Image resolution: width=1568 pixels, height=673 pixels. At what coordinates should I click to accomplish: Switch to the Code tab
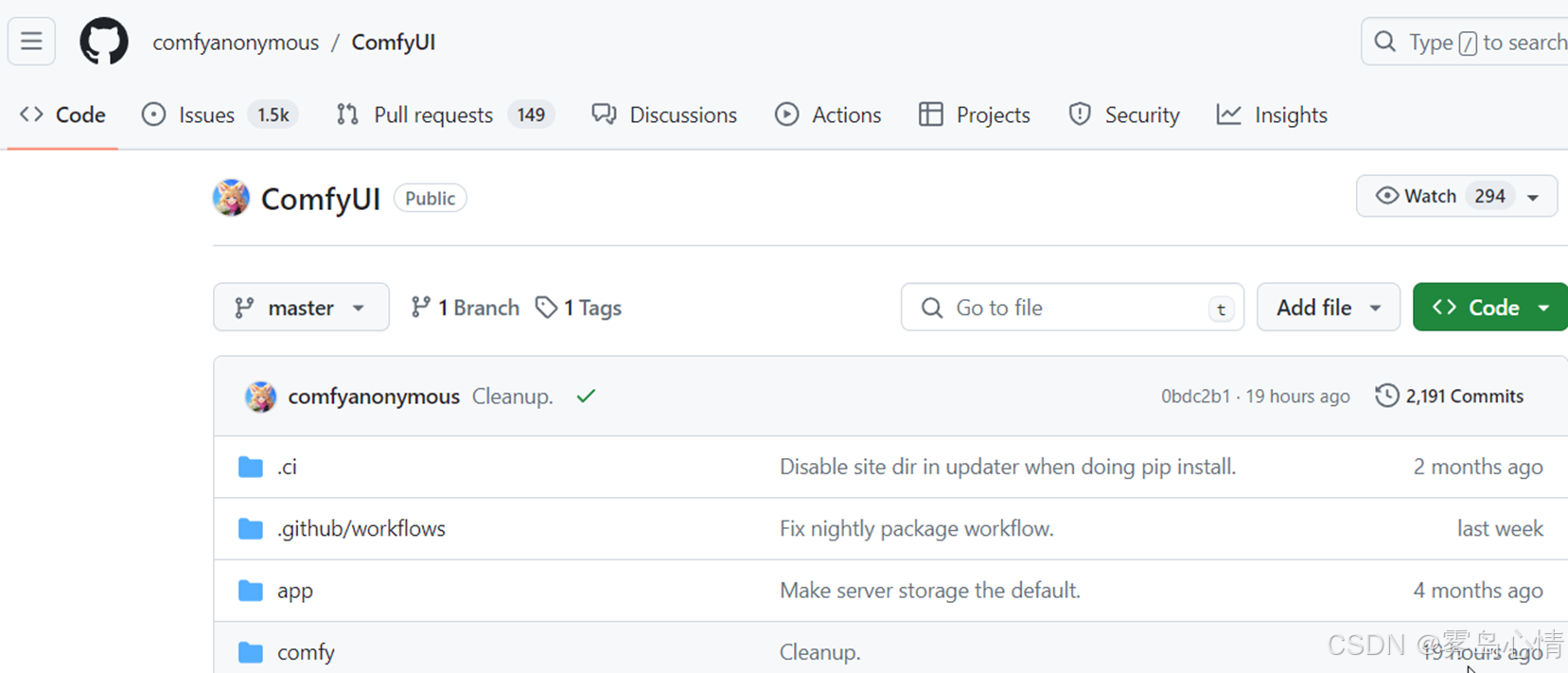(x=62, y=115)
